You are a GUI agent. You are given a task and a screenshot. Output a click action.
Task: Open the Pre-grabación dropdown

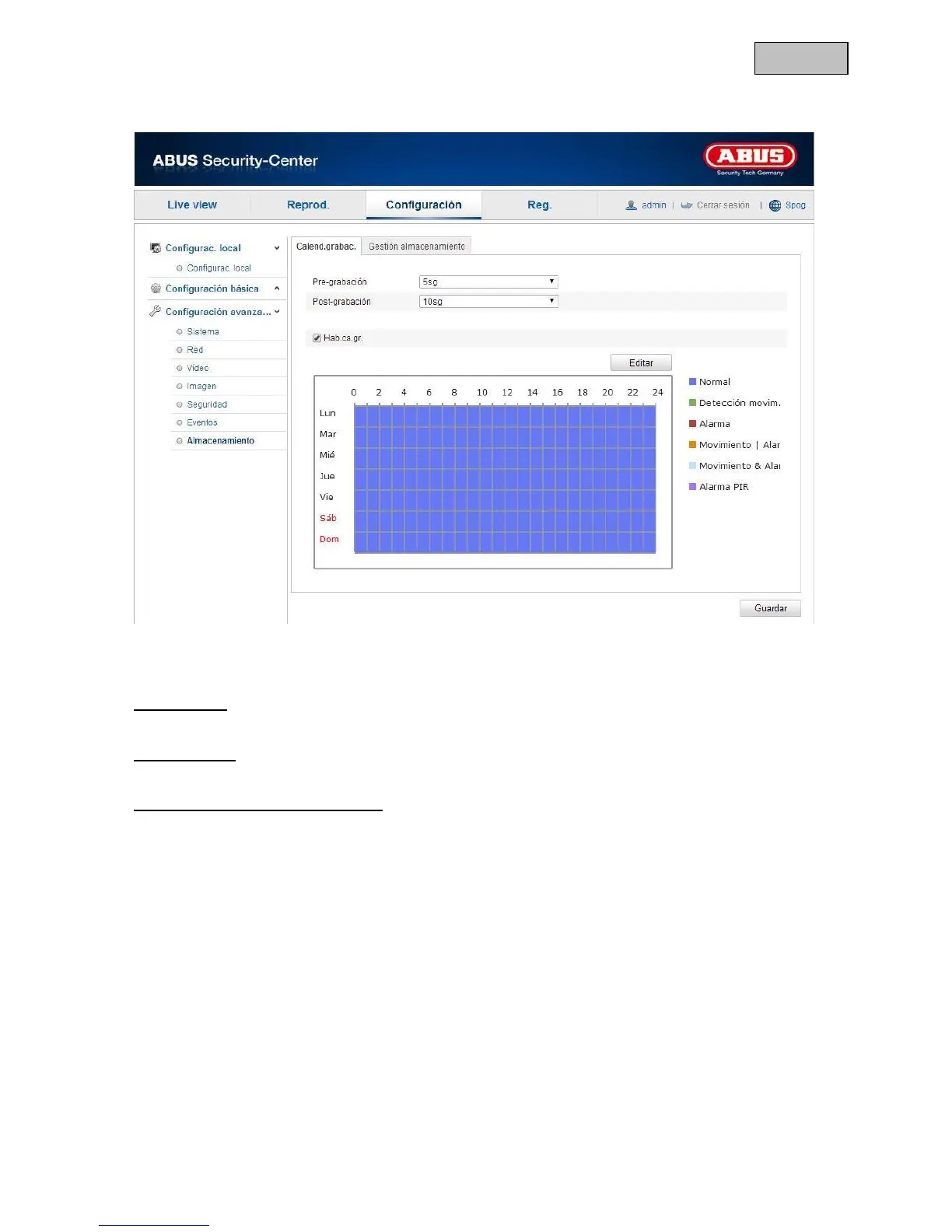tap(488, 282)
